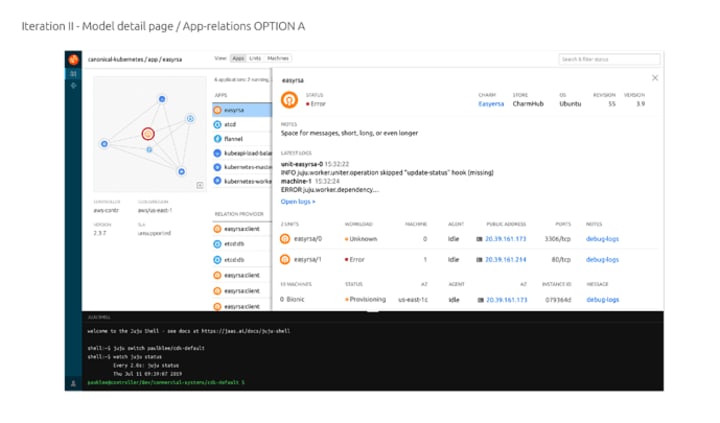720x423 pixels.
Task: Click the 0 Bionic machine entry
Action: click(292, 299)
